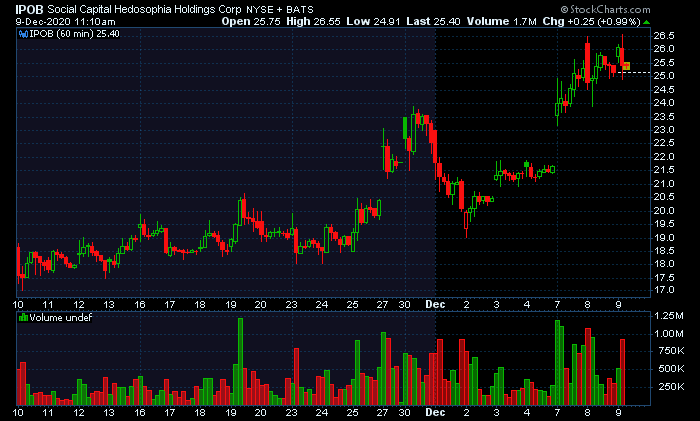700x421 pixels.
Task: Click the 'Last 25.40' value
Action: point(433,21)
